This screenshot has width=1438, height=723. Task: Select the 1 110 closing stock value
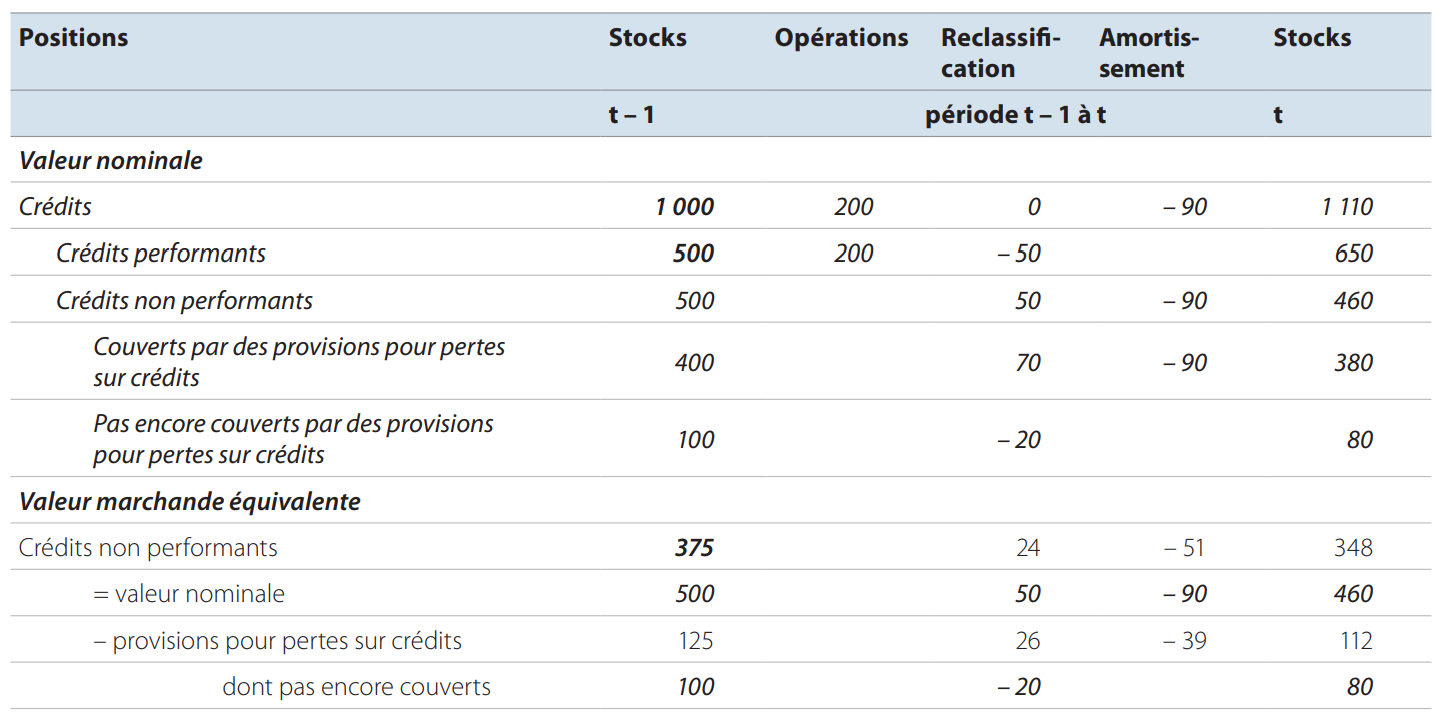coord(1347,207)
